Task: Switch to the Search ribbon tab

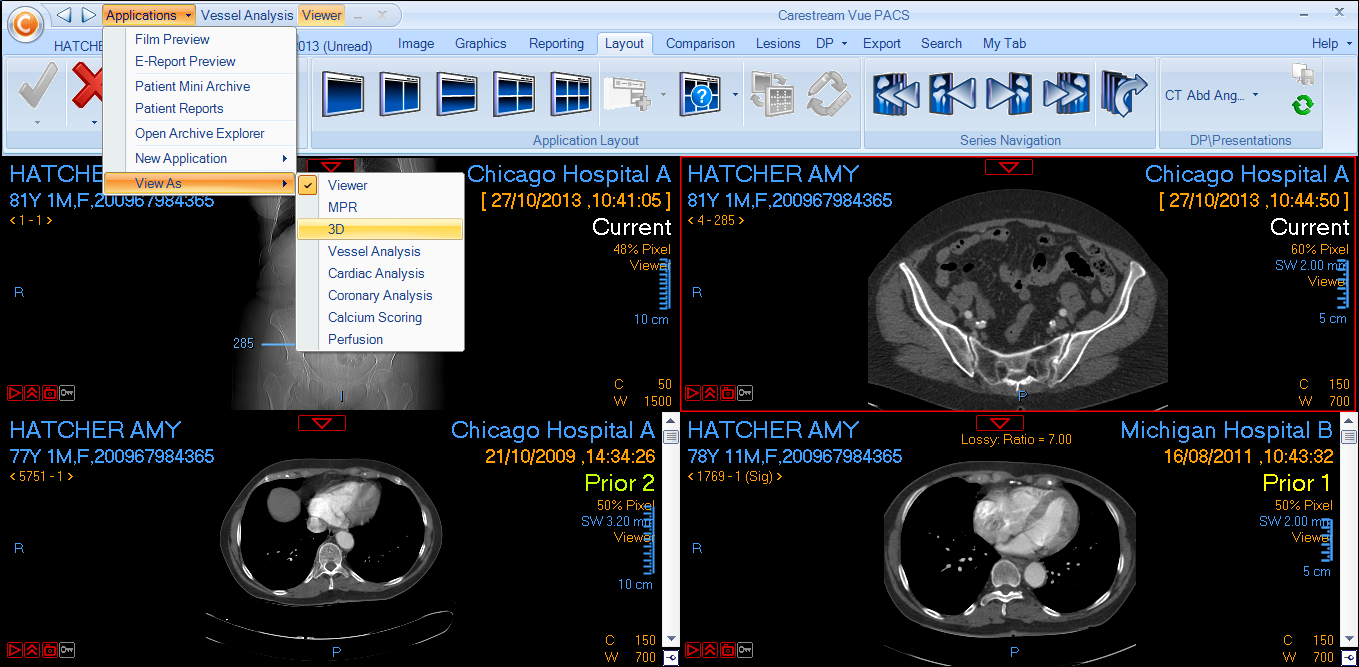Action: [x=941, y=43]
